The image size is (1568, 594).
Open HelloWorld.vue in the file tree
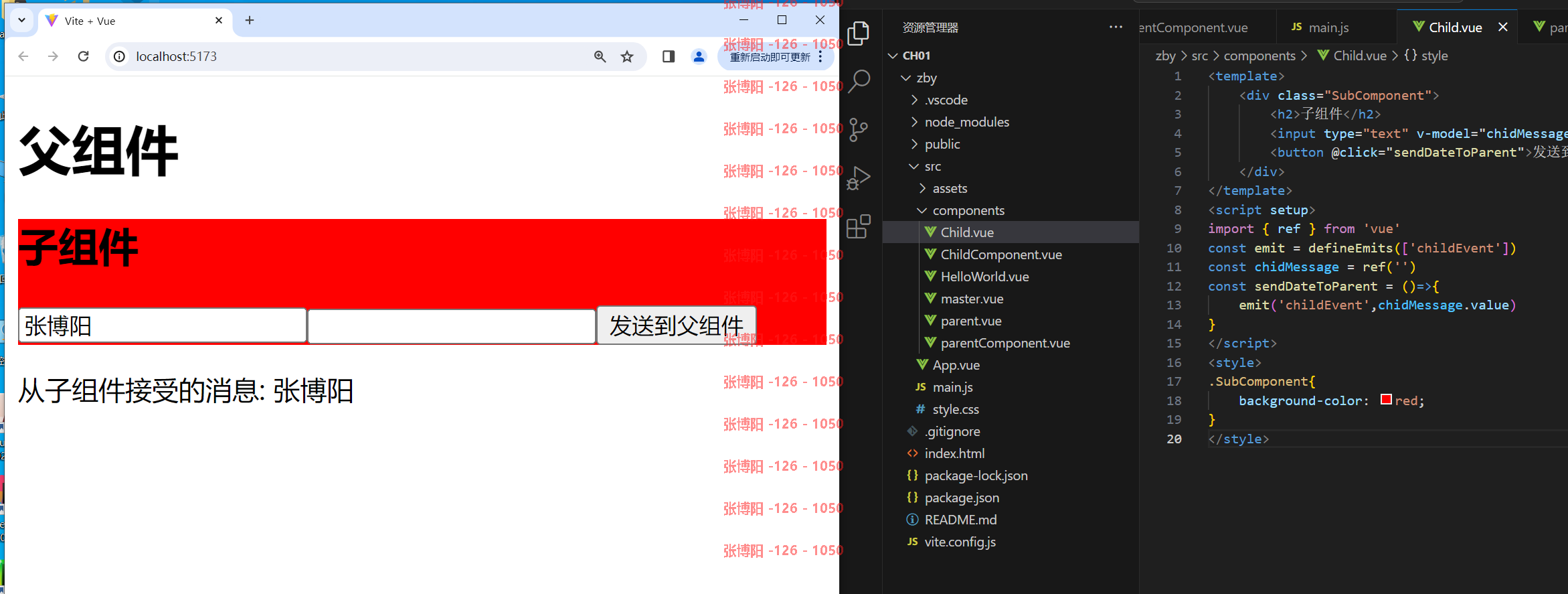tap(1011, 277)
